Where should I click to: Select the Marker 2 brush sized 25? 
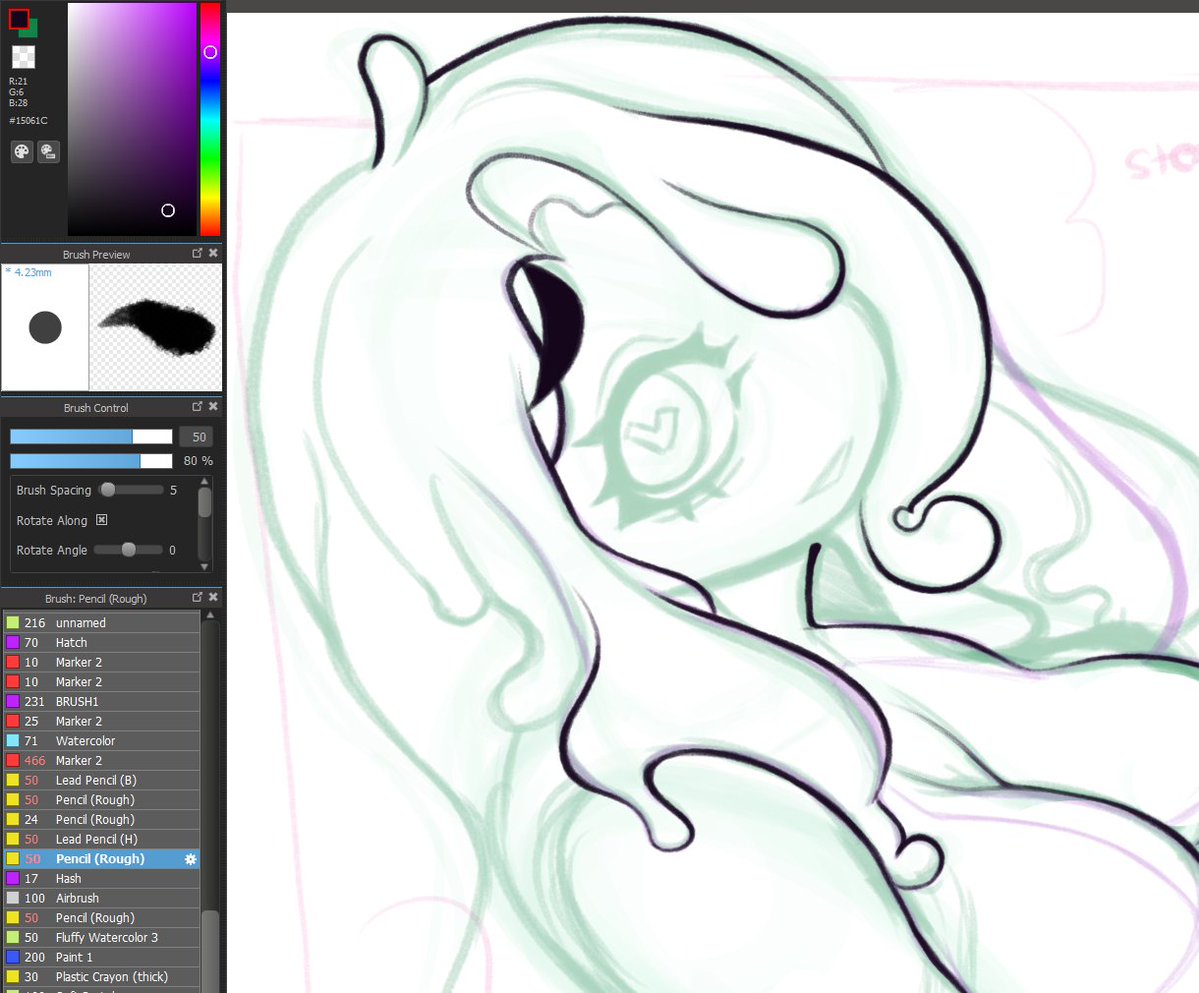tap(102, 721)
